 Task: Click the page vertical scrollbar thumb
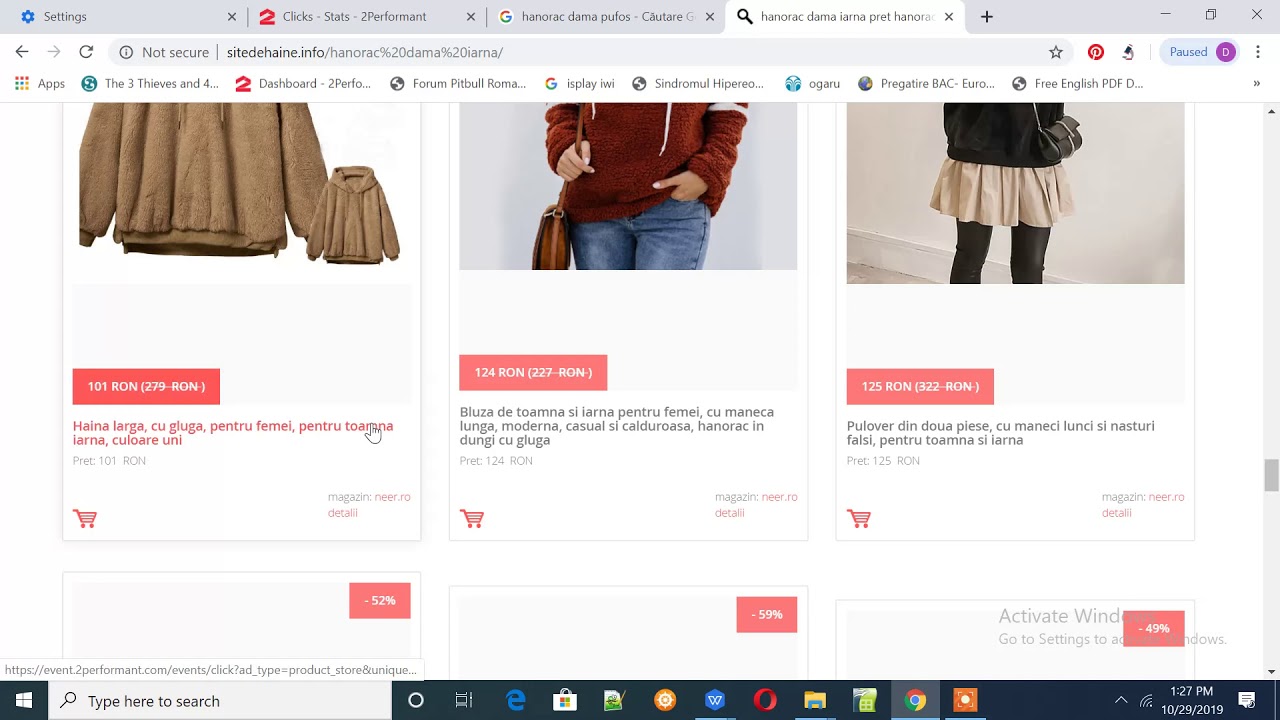pos(1271,475)
